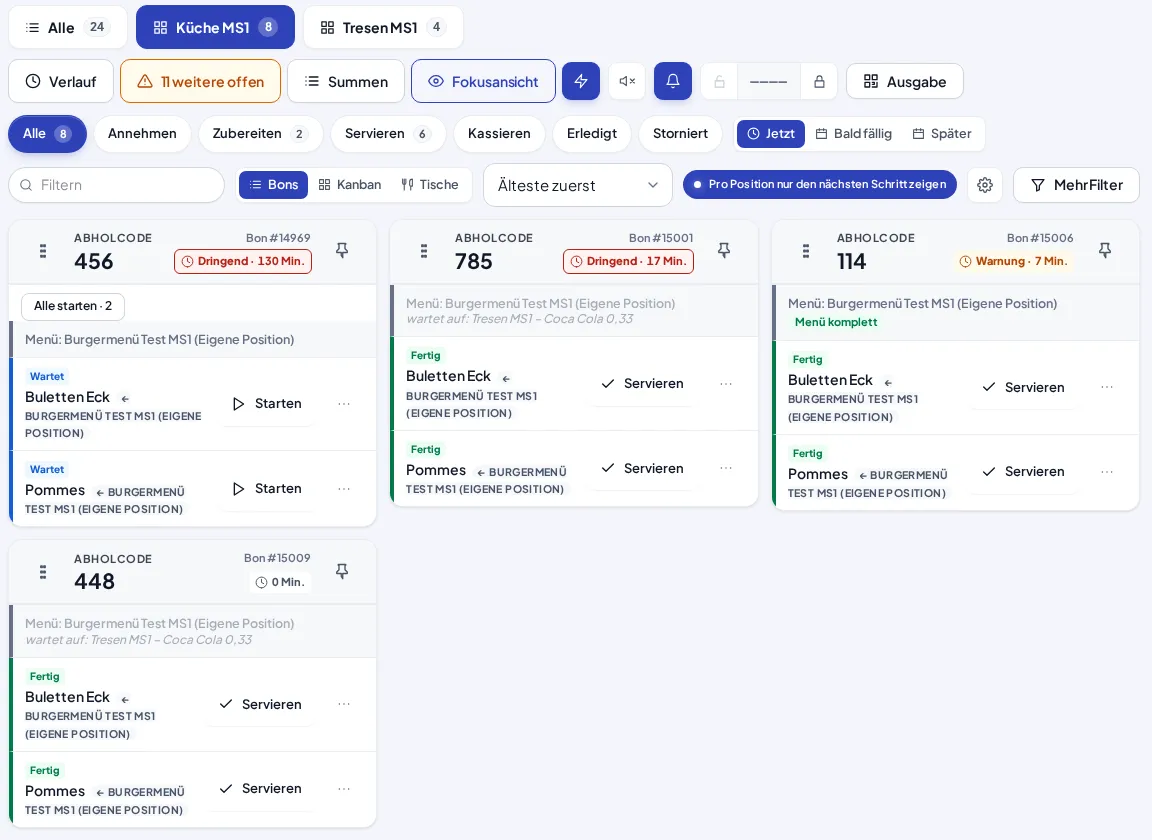Open the Verlauf history
This screenshot has width=1152, height=840.
(x=61, y=82)
